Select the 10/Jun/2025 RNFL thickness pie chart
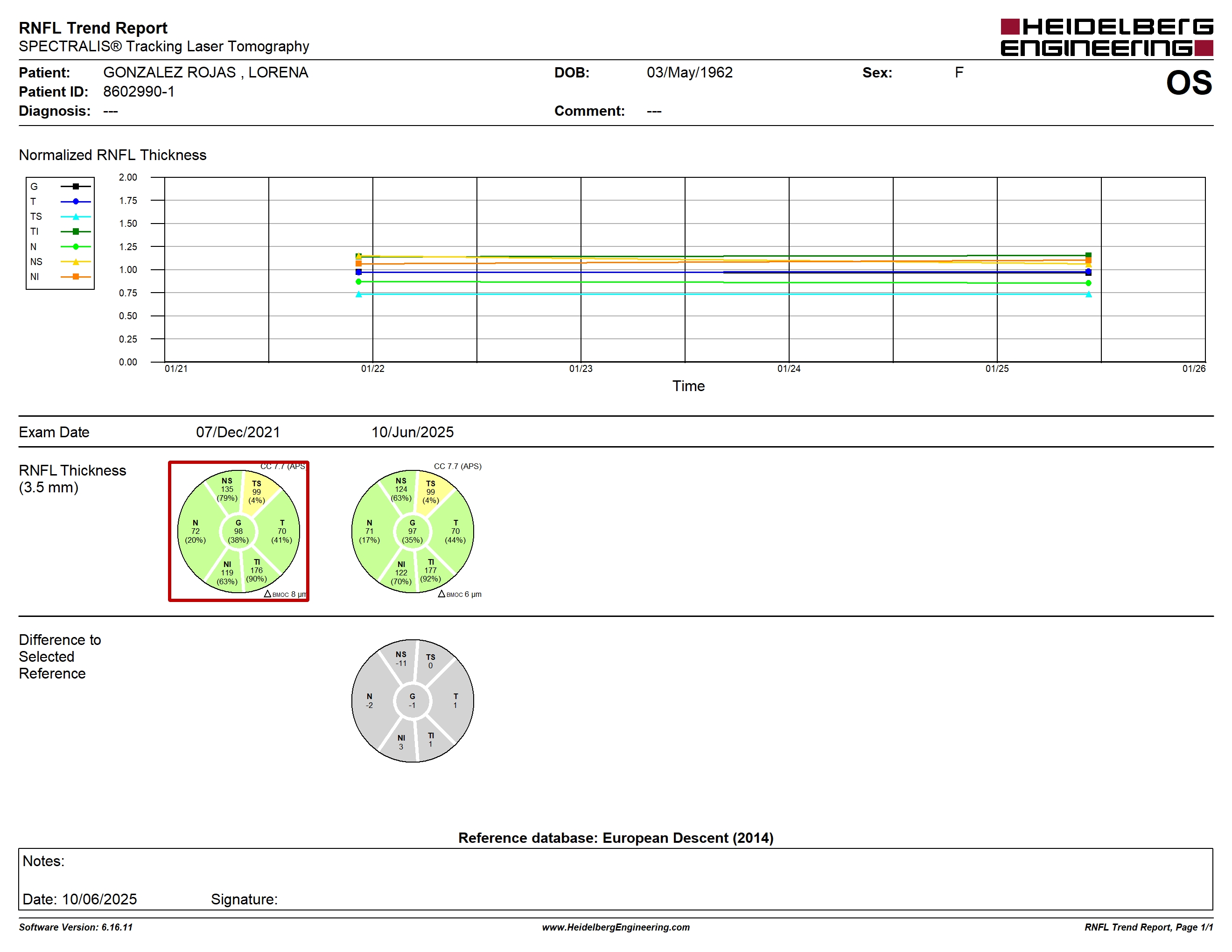Screen dimensions: 1232x952 [x=413, y=531]
